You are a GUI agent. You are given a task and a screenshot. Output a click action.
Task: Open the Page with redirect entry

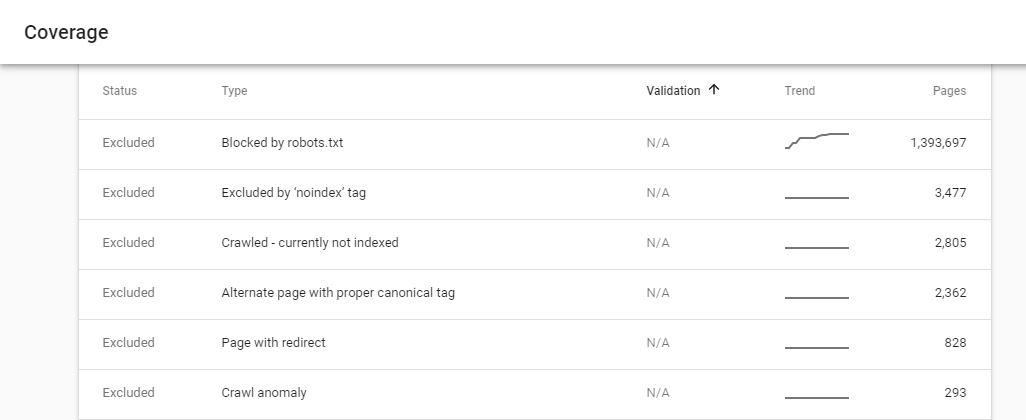(x=273, y=343)
